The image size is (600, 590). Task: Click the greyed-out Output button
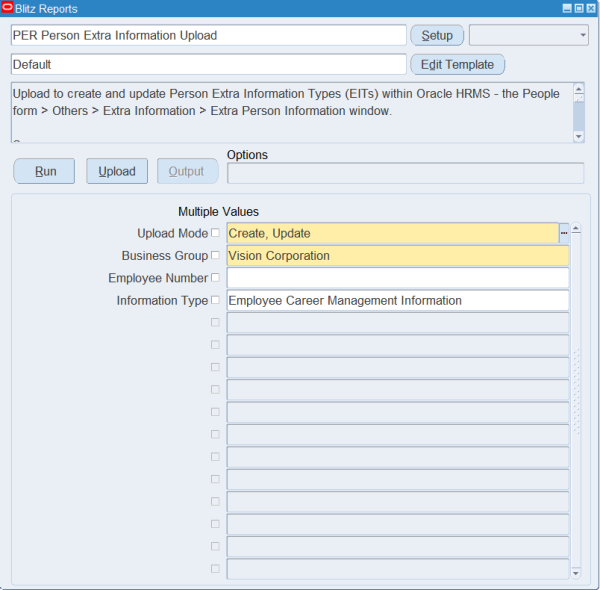click(x=188, y=171)
